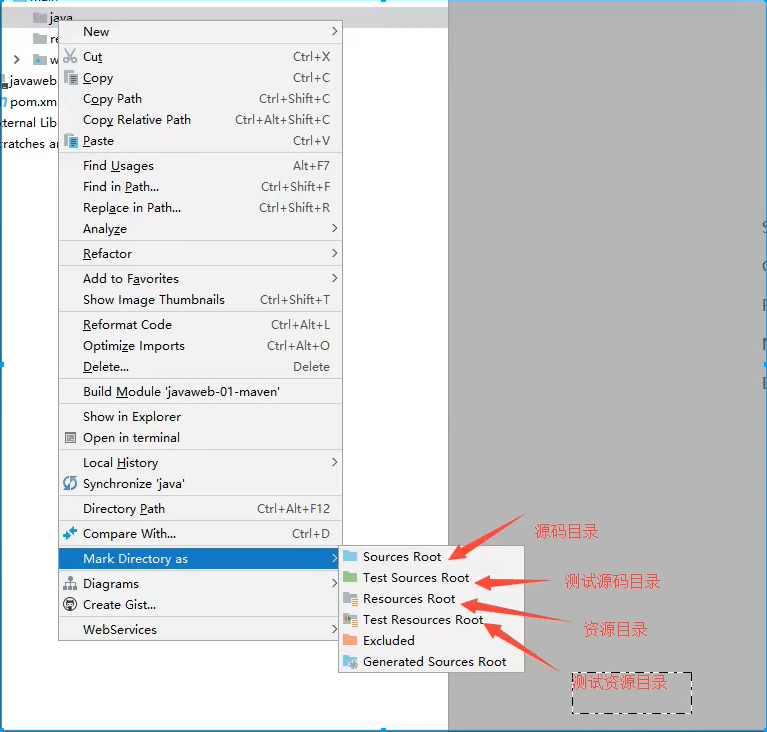Viewport: 767px width, 732px height.
Task: Select Optimize Imports menu entry
Action: (x=200, y=345)
